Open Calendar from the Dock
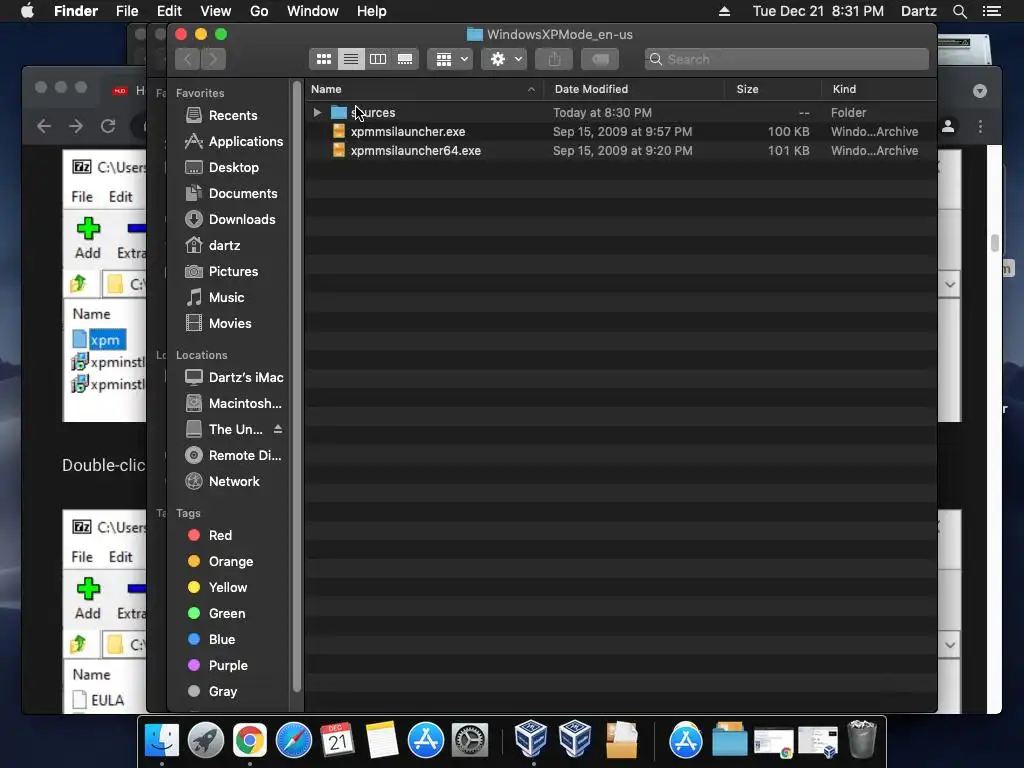The height and width of the screenshot is (768, 1024). tap(337, 741)
